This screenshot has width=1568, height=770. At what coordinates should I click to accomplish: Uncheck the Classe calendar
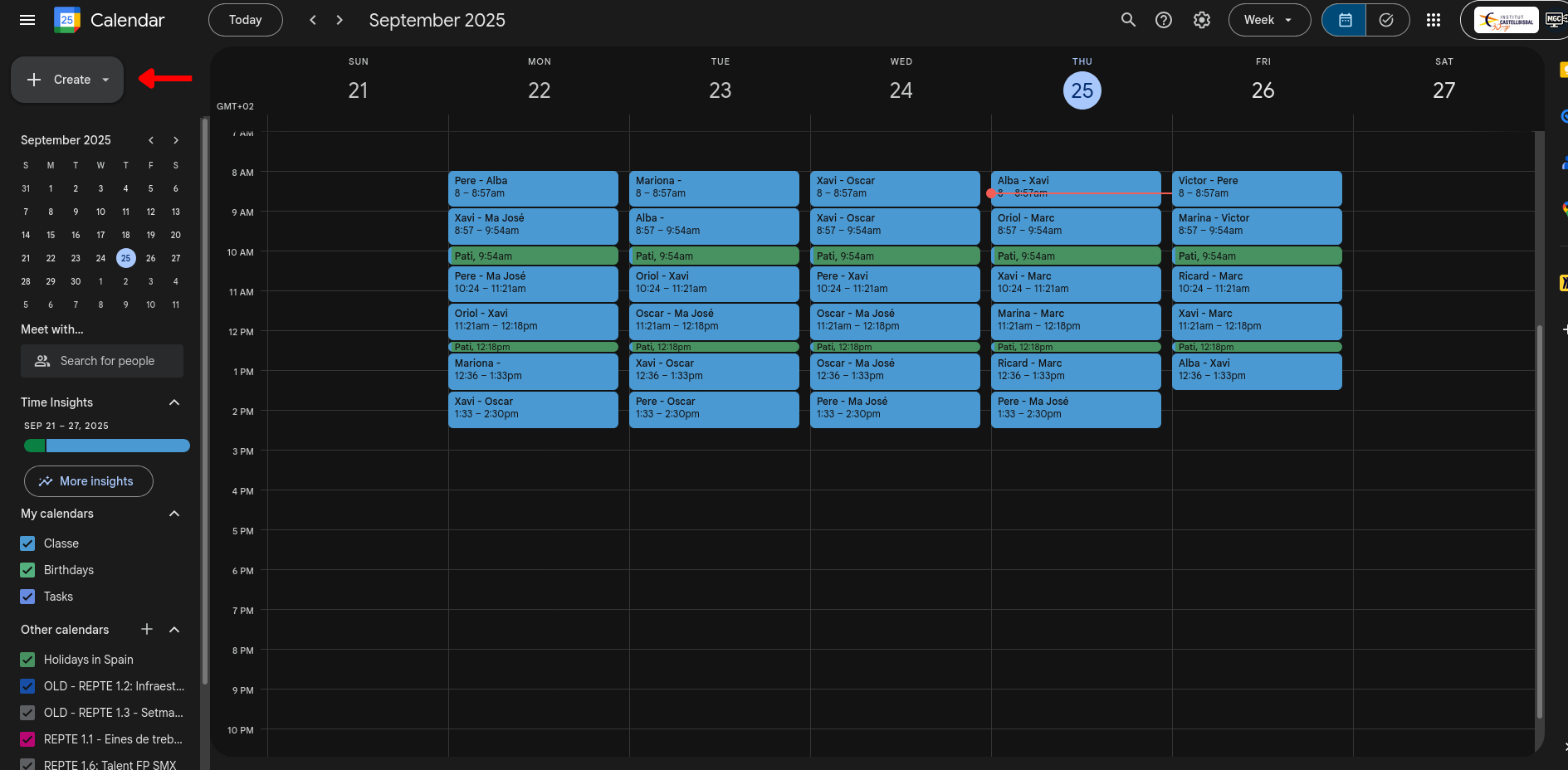28,543
